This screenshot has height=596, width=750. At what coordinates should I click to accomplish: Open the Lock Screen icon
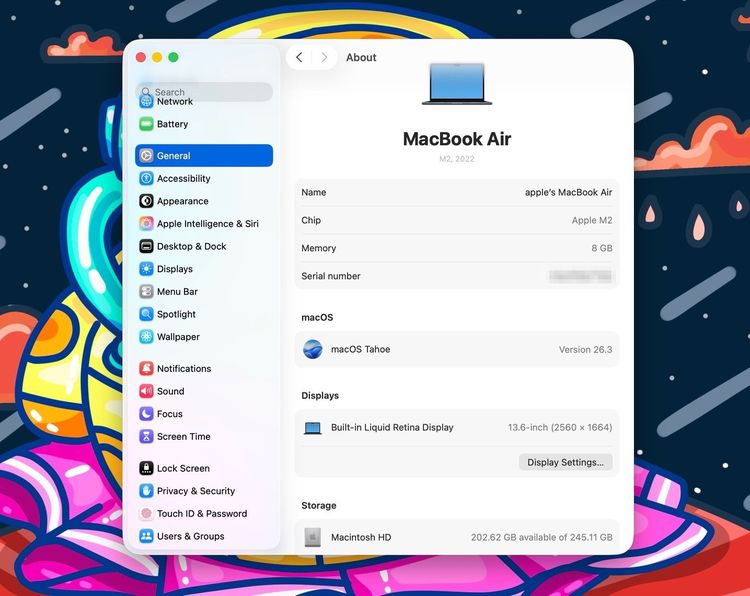click(x=146, y=468)
